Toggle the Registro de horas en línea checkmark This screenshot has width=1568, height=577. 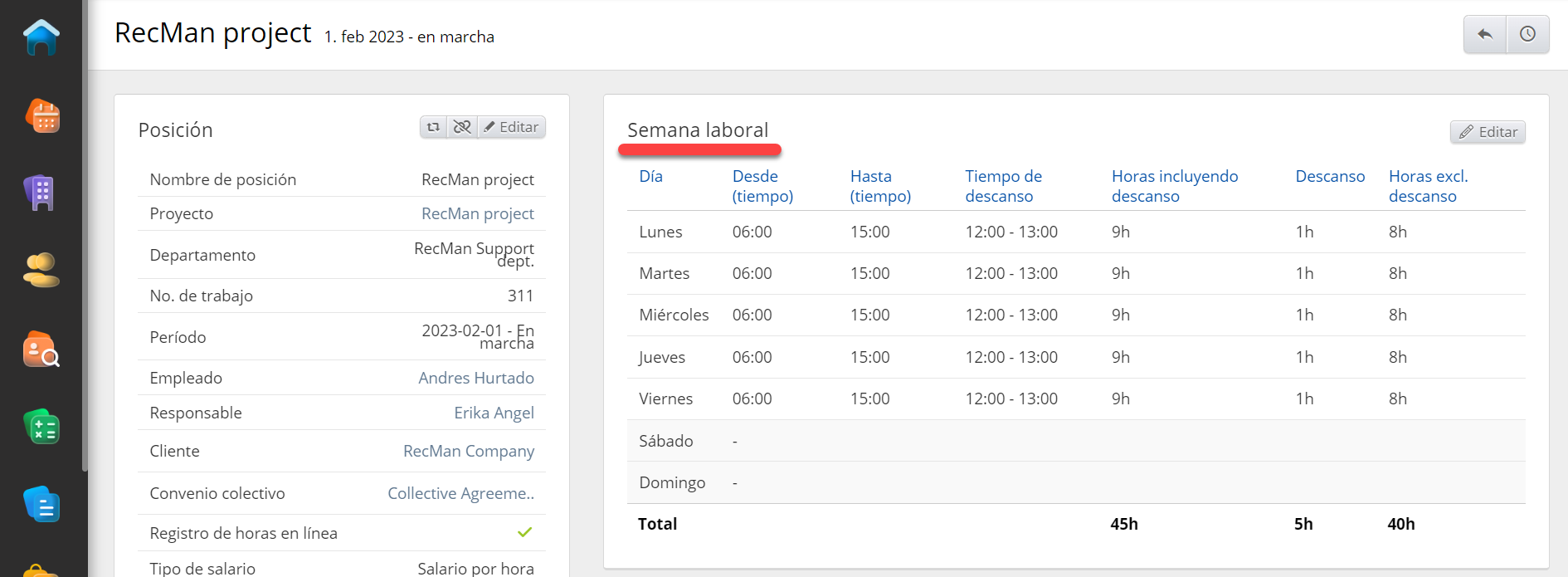click(x=524, y=532)
